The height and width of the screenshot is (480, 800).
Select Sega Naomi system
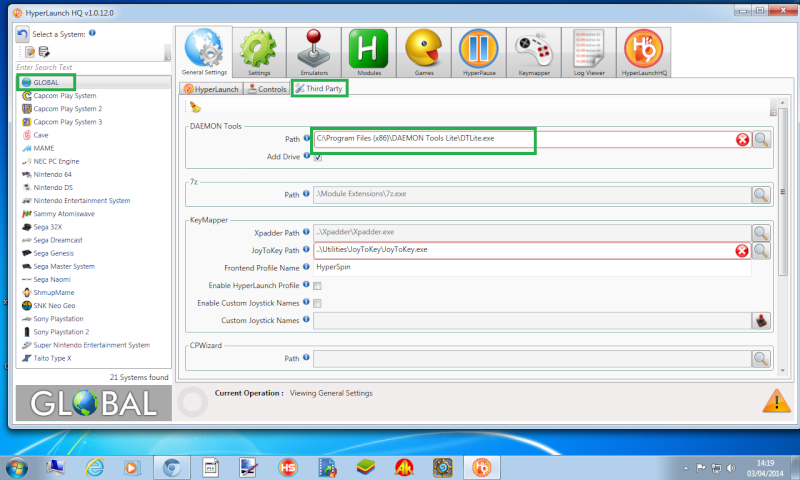point(52,280)
